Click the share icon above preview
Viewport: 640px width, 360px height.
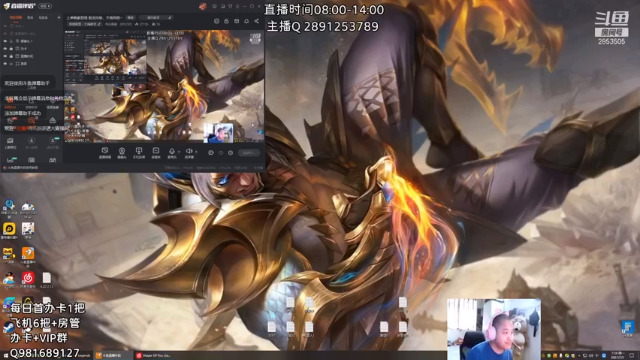tap(256, 21)
